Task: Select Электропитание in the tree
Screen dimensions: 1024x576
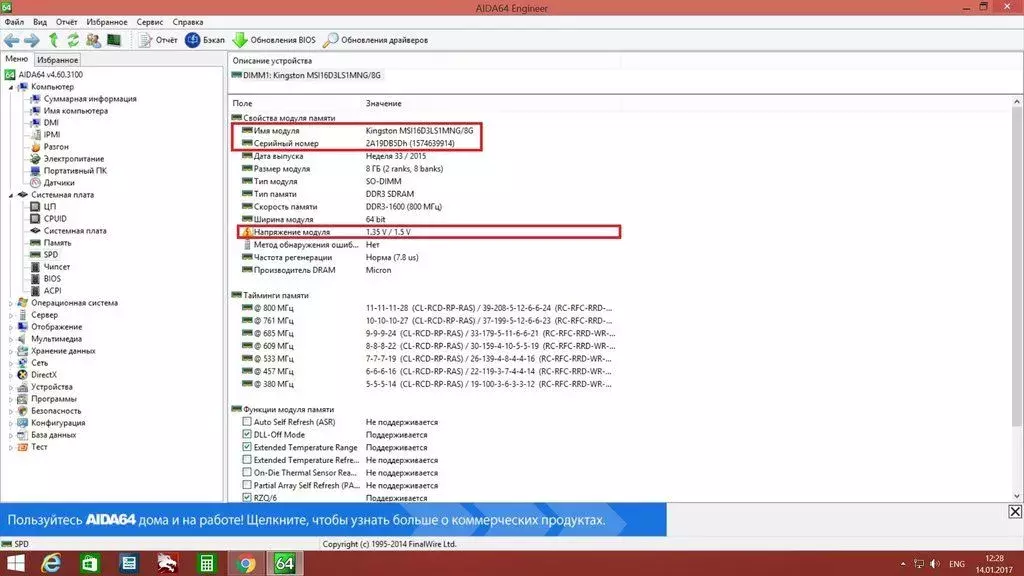Action: 74,159
